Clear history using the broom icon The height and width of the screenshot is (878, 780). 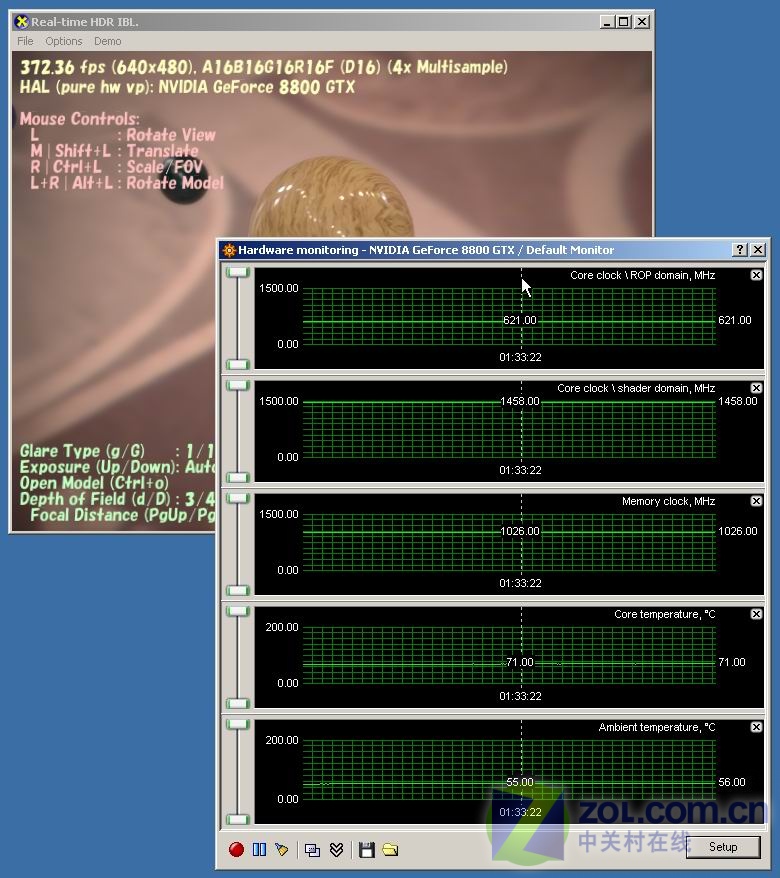point(281,849)
